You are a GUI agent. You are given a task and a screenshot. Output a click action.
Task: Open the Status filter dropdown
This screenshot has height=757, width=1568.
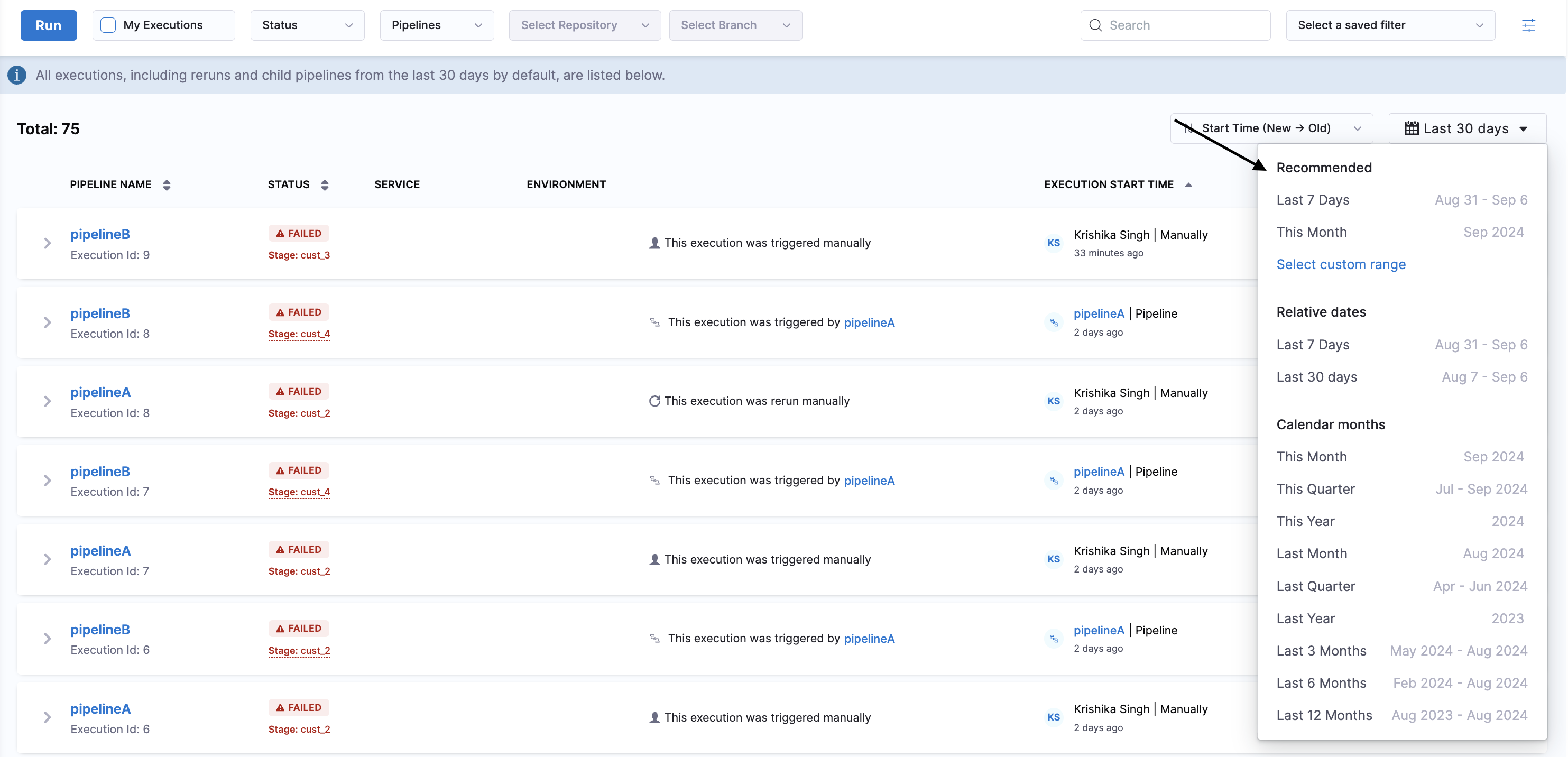tap(307, 25)
